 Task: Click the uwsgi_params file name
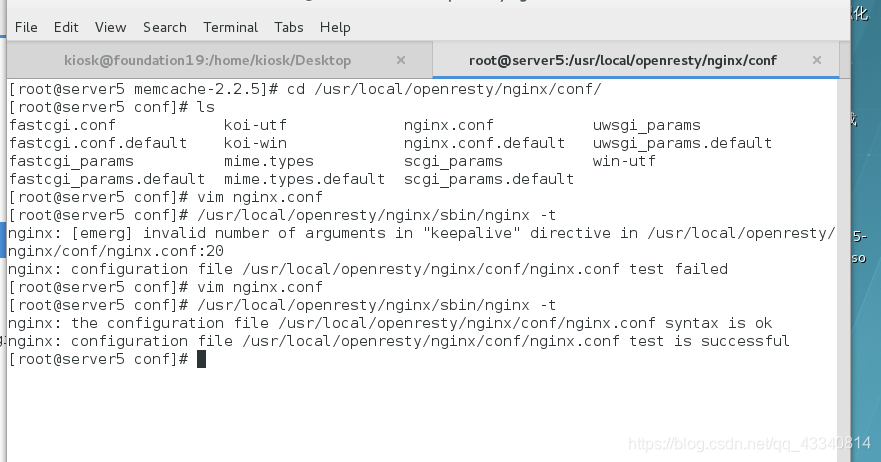[x=646, y=125]
